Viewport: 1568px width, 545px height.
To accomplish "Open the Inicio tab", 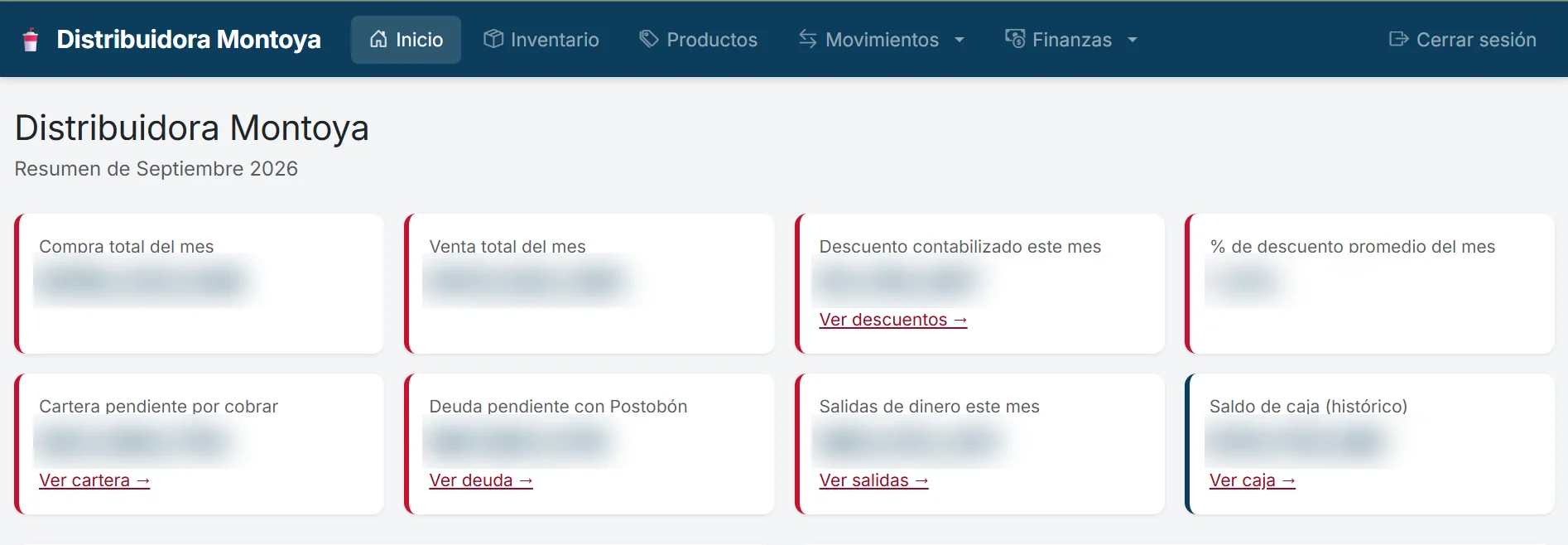I will pyautogui.click(x=406, y=40).
